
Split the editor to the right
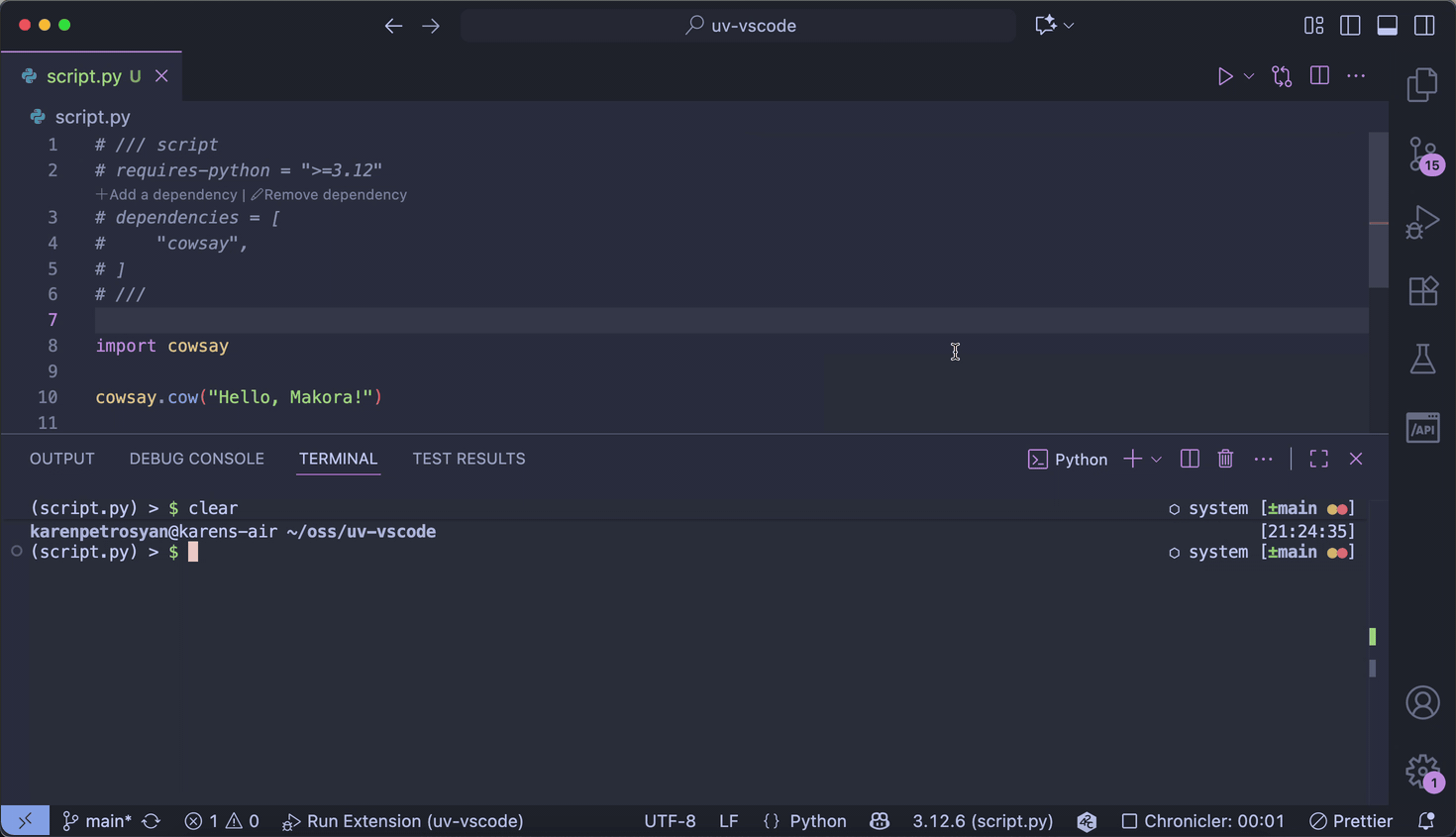1319,75
